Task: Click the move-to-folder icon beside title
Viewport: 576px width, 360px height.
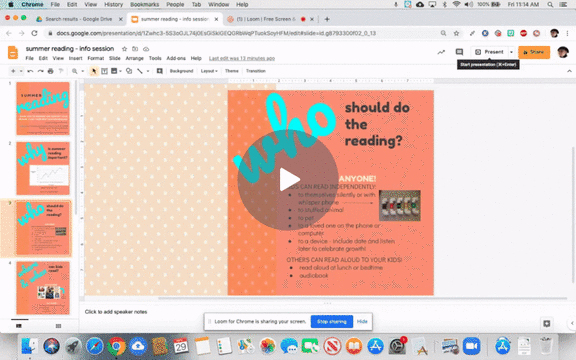Action: 135,49
